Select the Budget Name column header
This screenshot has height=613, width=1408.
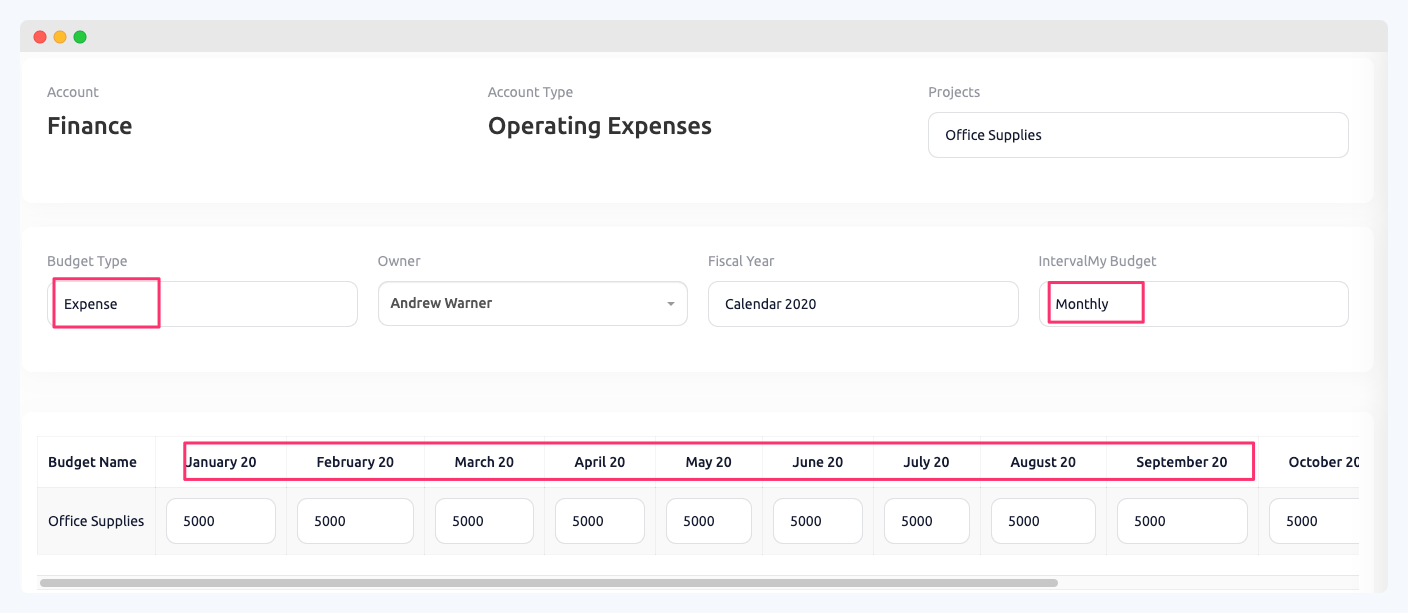pyautogui.click(x=92, y=461)
